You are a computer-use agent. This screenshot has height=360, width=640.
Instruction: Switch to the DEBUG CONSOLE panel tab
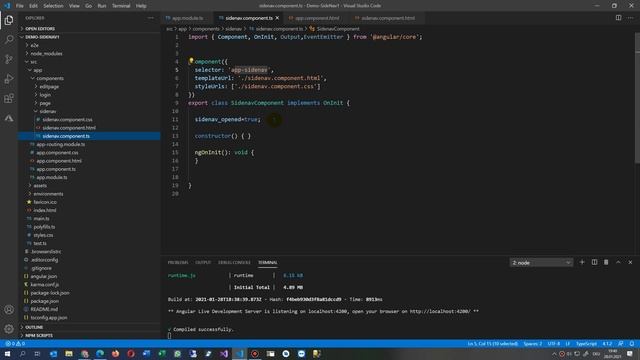pyautogui.click(x=234, y=262)
